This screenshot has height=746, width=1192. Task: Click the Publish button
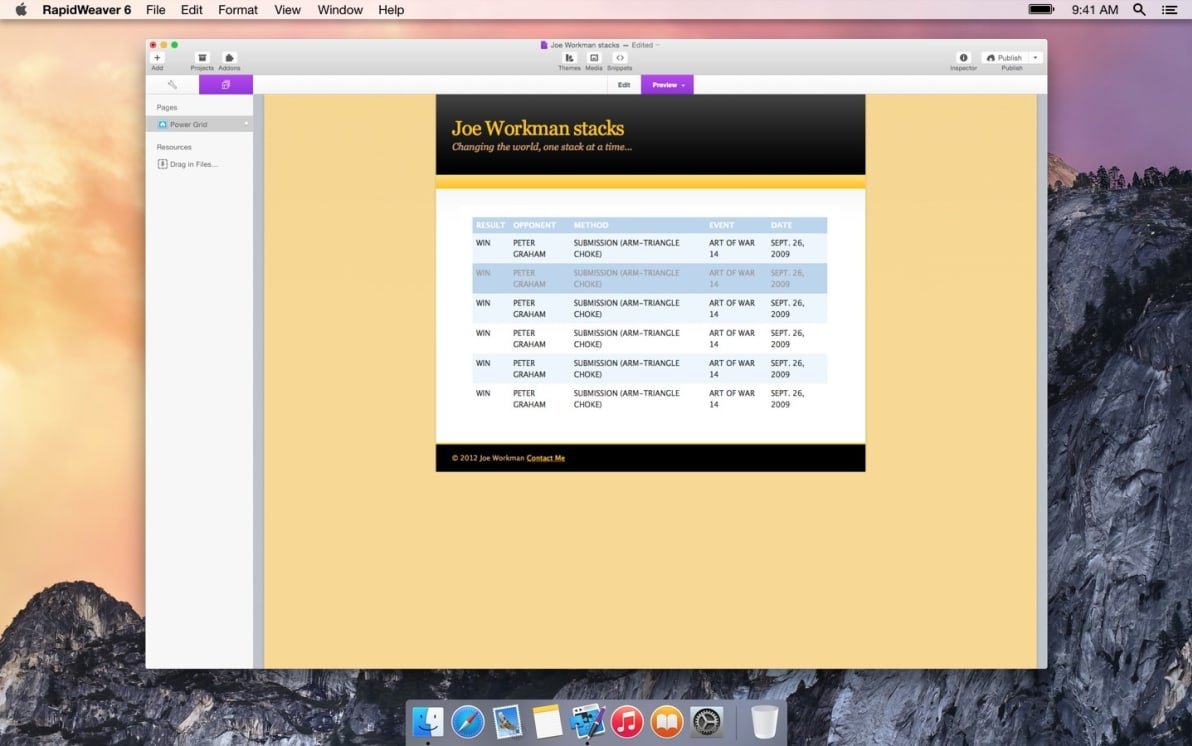1004,58
